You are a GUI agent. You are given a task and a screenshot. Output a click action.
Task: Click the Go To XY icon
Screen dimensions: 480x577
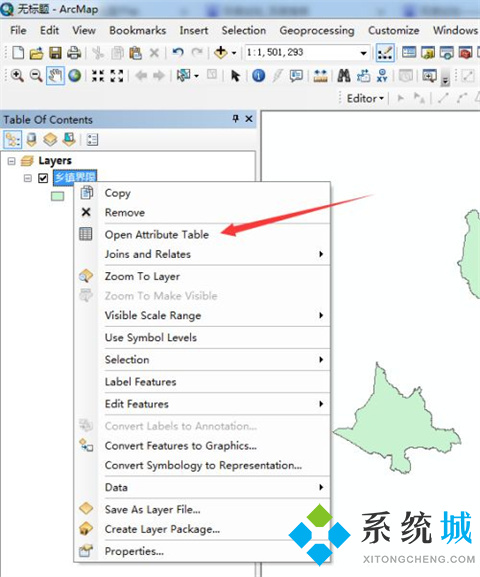382,76
